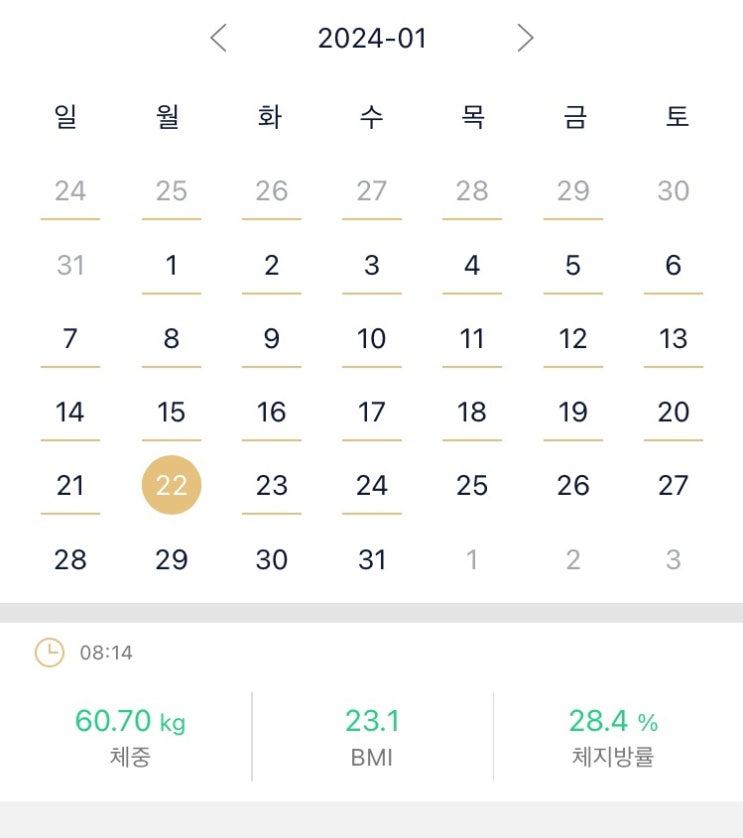Select January 1 in the calendar

tap(171, 265)
